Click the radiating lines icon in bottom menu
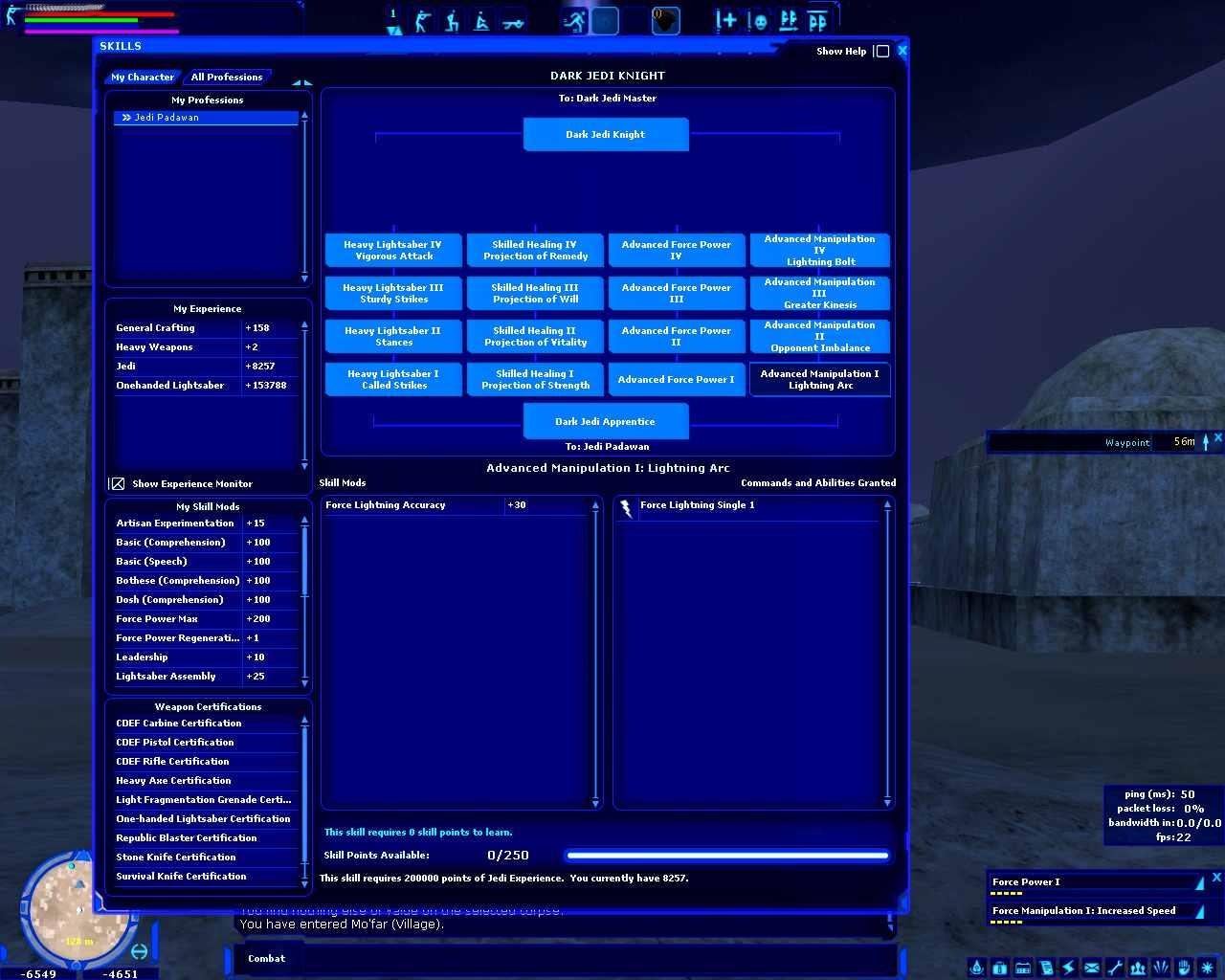This screenshot has width=1225, height=980. [1161, 968]
